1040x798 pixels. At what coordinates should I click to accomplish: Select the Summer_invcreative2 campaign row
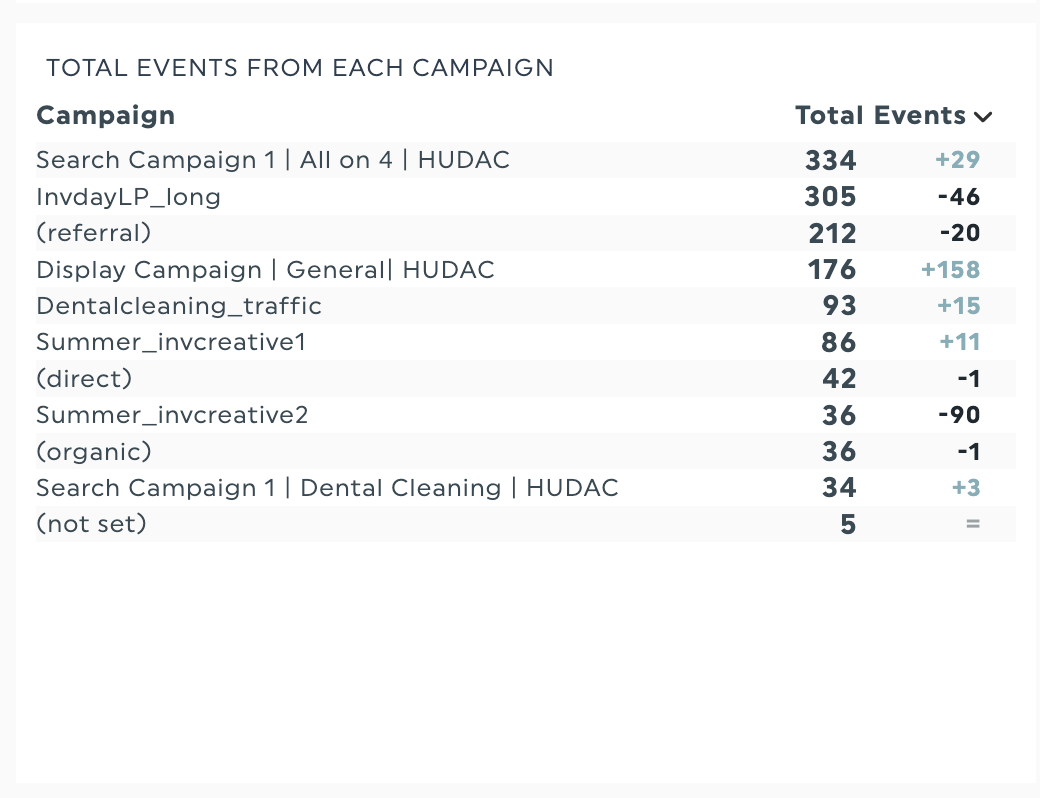[x=172, y=415]
